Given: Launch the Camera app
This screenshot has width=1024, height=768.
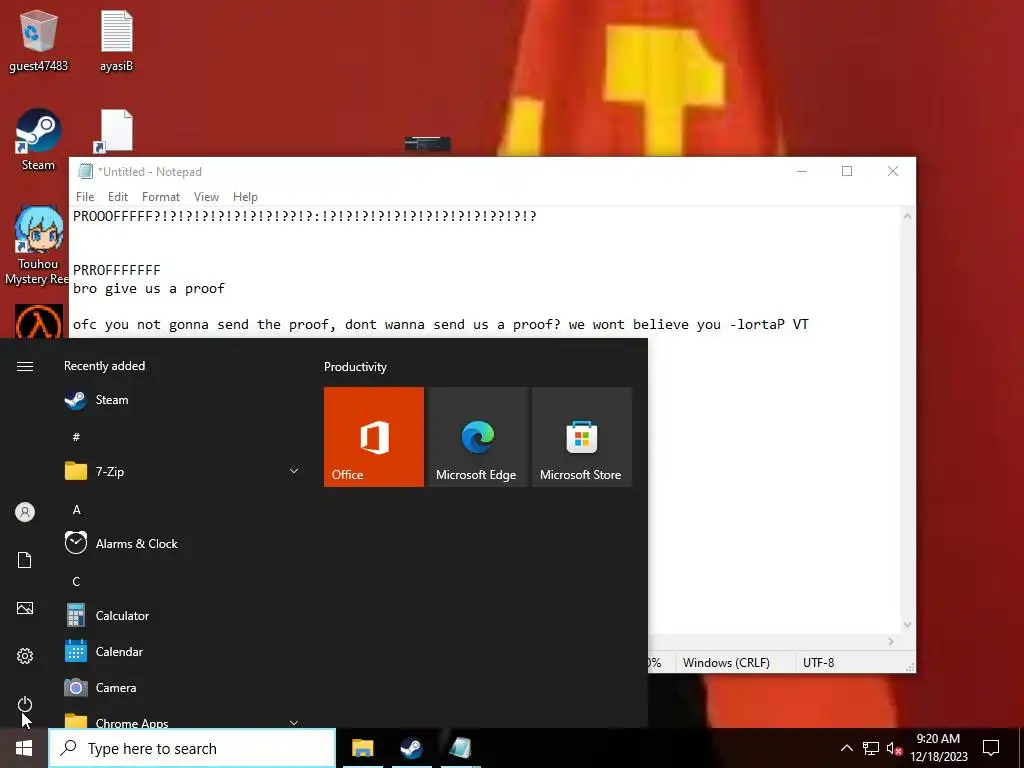Looking at the screenshot, I should pos(183,687).
